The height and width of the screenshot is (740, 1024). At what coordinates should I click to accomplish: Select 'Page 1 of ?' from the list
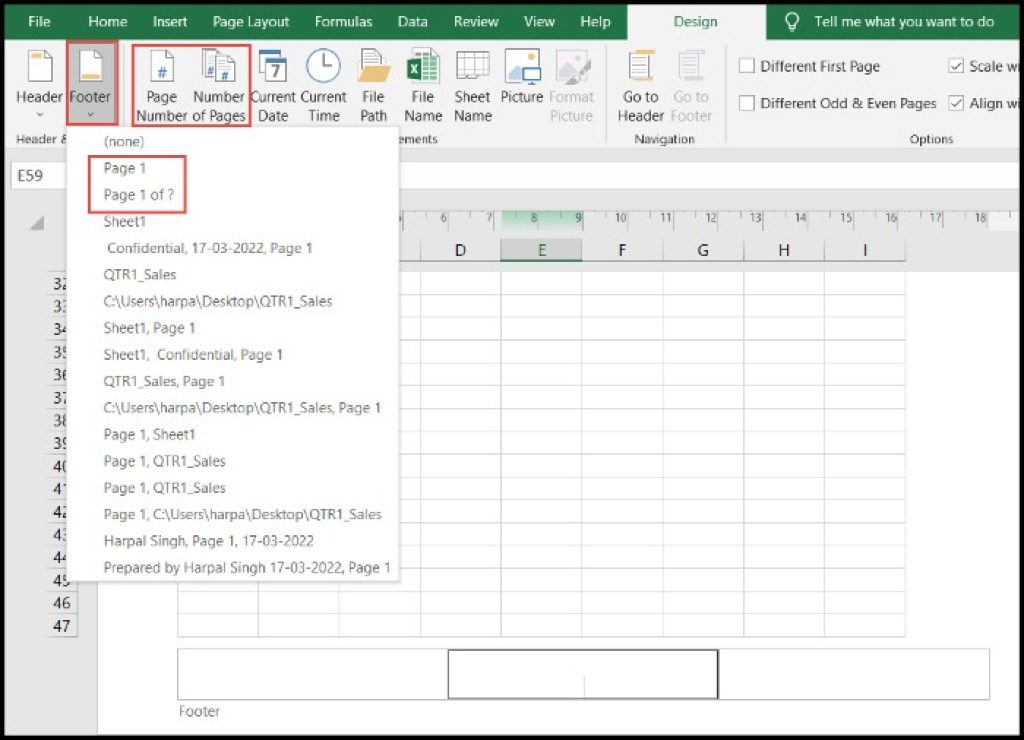137,195
